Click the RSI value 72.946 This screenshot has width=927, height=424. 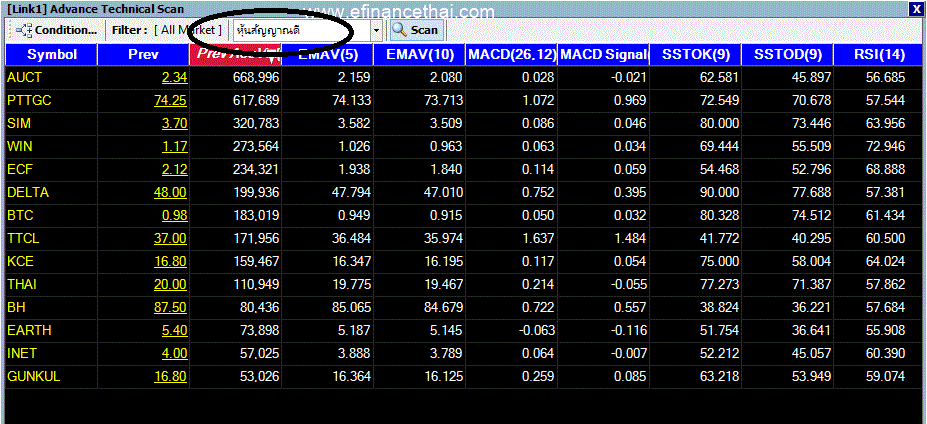[x=885, y=147]
